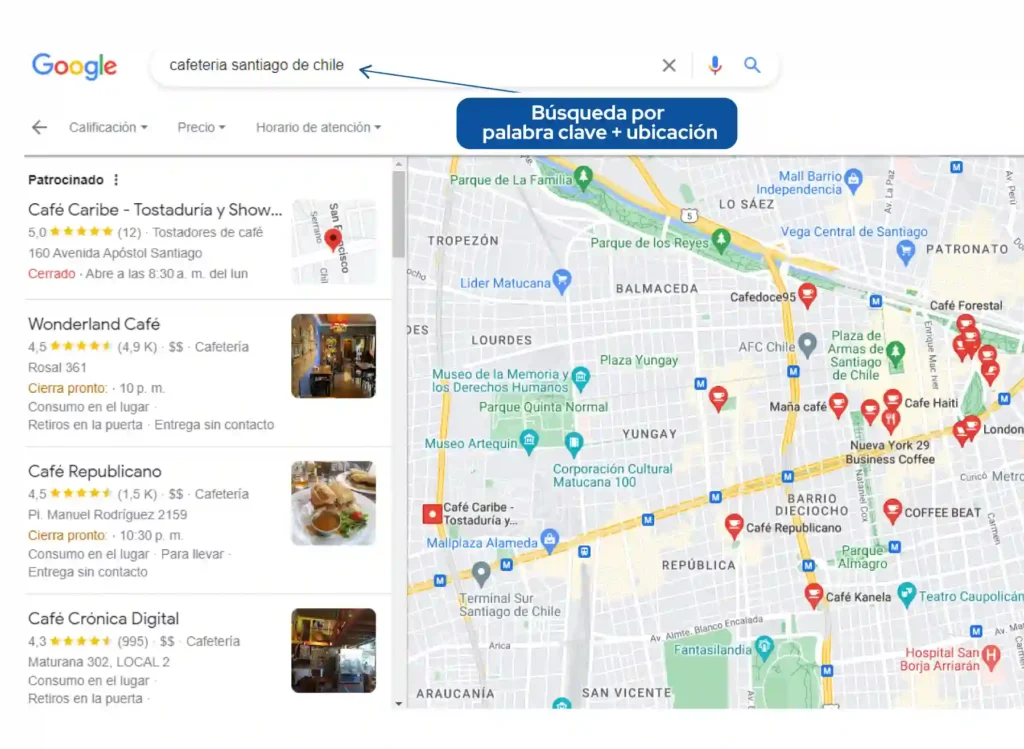Select COFFEE BEAT map pin

(x=892, y=511)
